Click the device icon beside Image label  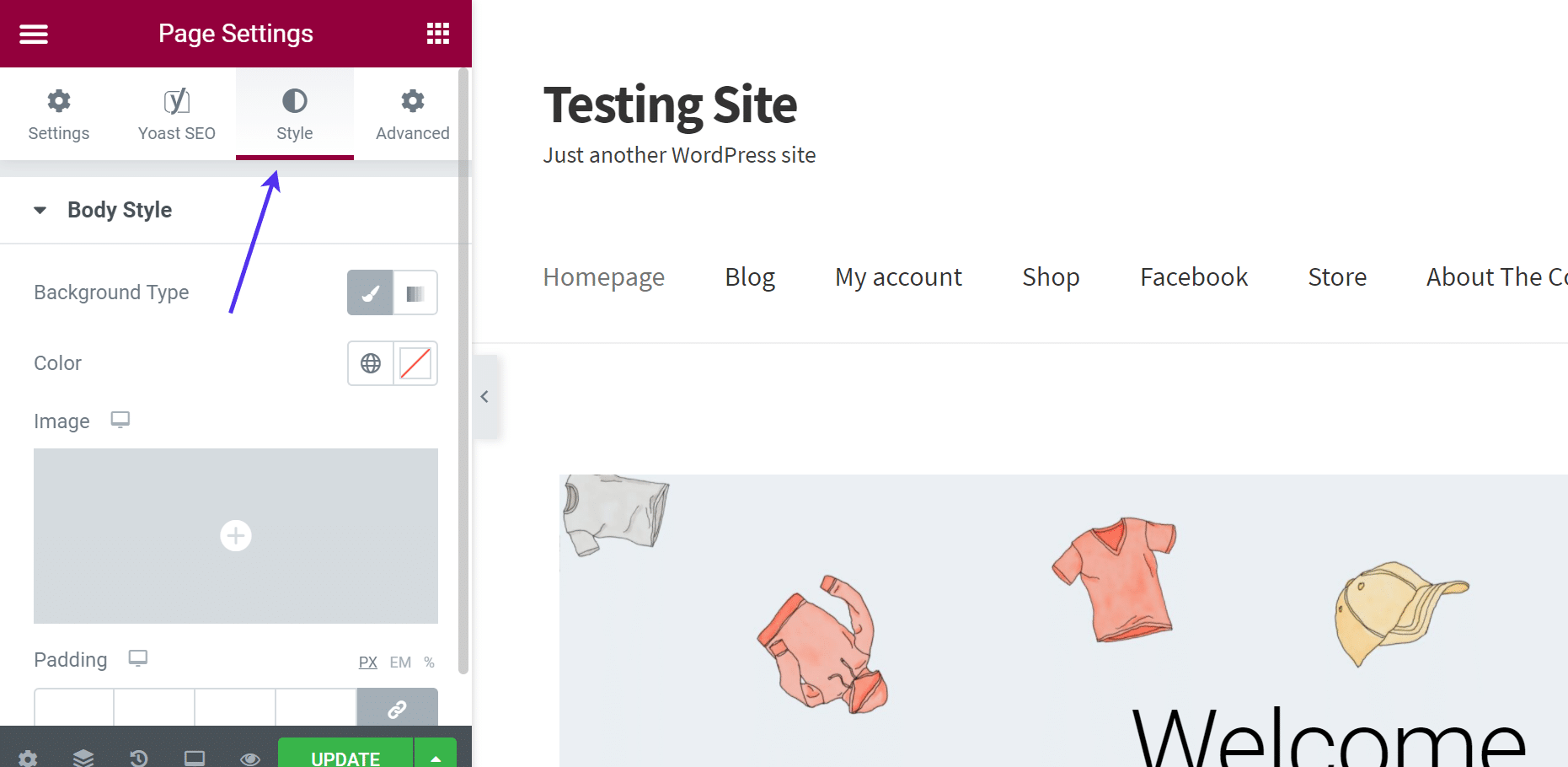click(x=120, y=420)
